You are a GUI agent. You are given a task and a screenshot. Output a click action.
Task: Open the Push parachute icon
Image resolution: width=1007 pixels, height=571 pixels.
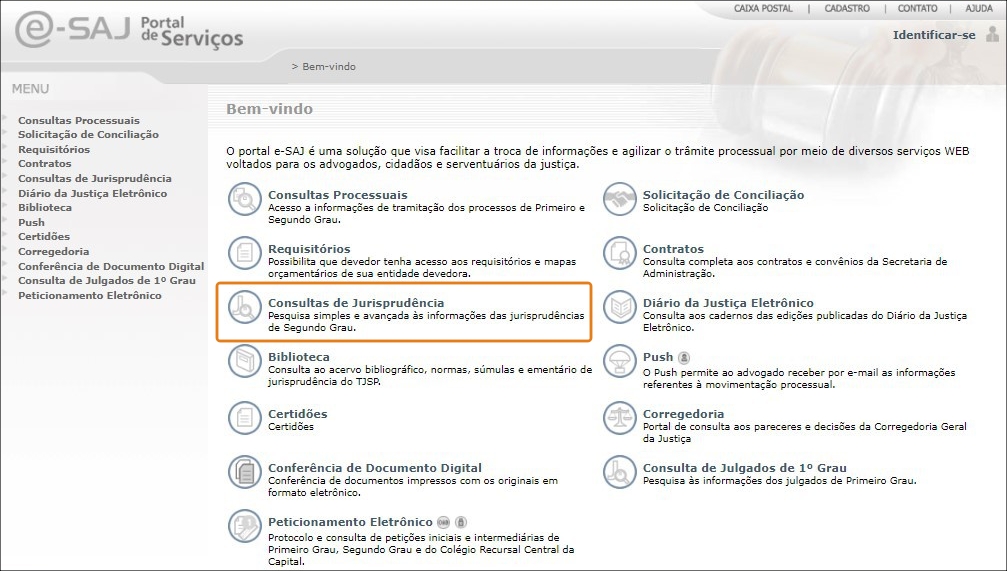pyautogui.click(x=620, y=361)
